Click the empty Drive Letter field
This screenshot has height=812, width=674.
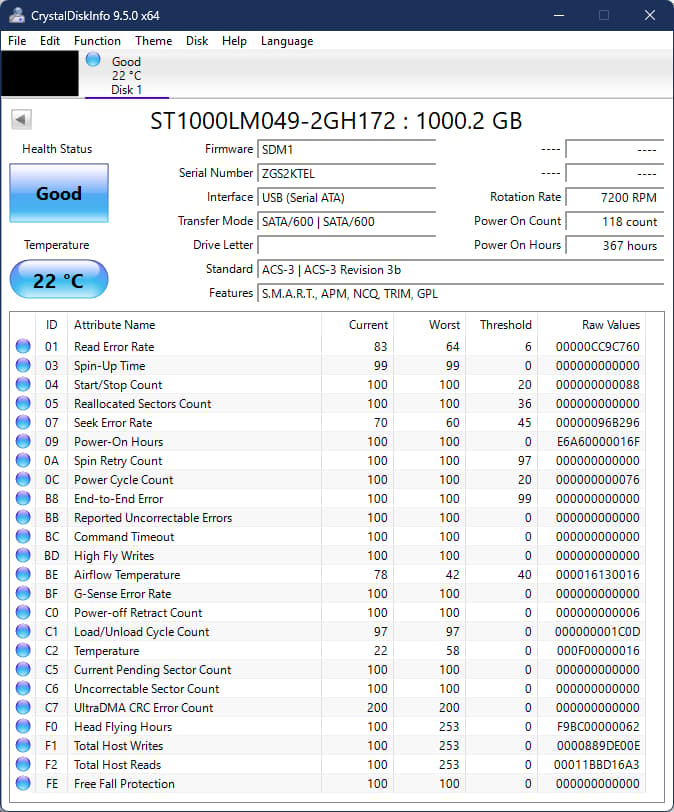pos(347,245)
